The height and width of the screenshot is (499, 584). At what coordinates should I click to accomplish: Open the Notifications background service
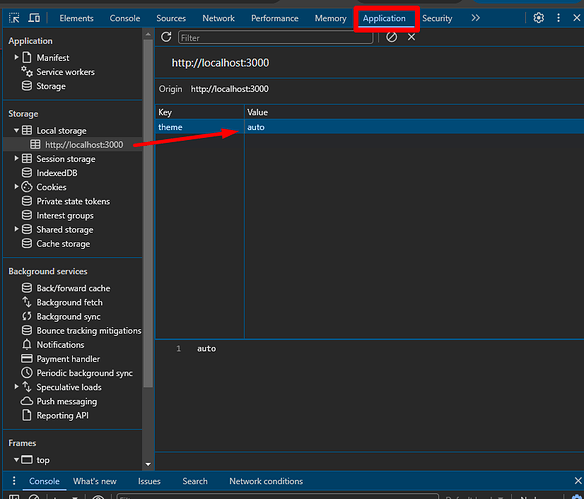60,345
